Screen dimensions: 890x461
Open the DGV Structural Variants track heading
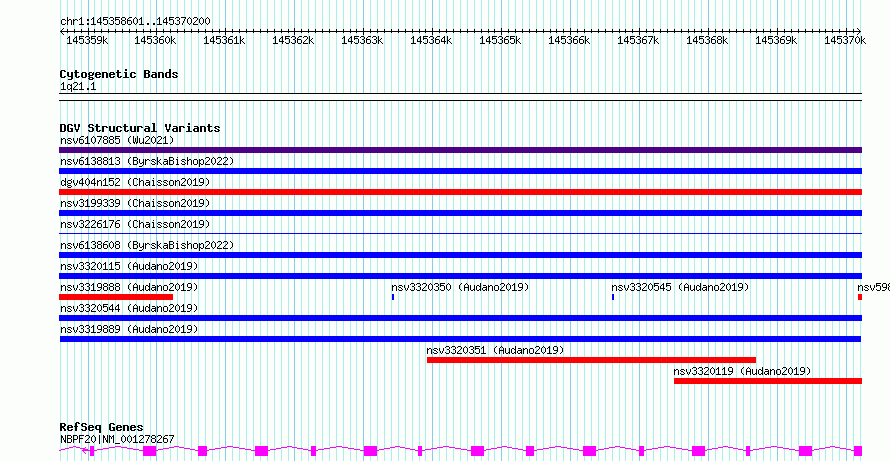(x=140, y=128)
